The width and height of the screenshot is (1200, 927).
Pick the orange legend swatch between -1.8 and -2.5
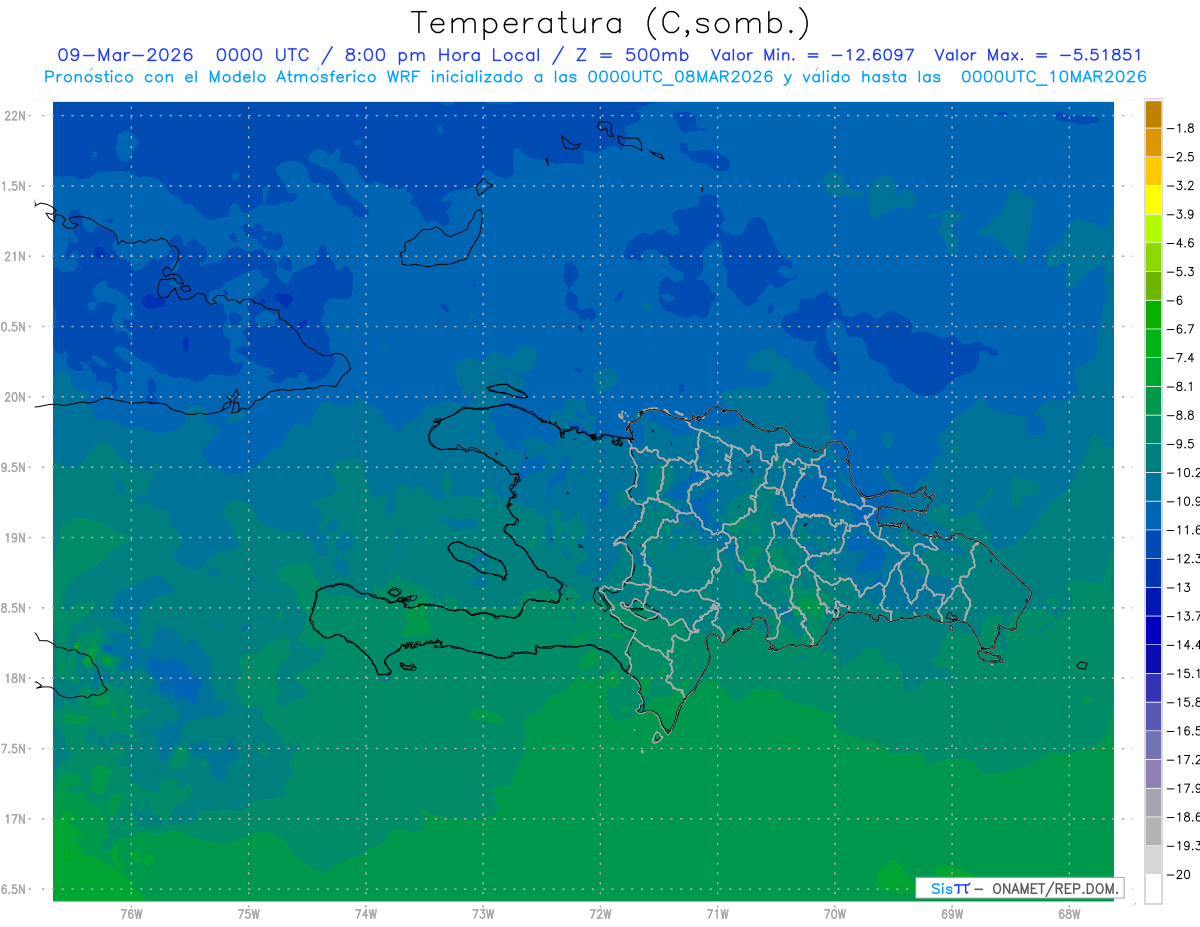tap(1153, 143)
